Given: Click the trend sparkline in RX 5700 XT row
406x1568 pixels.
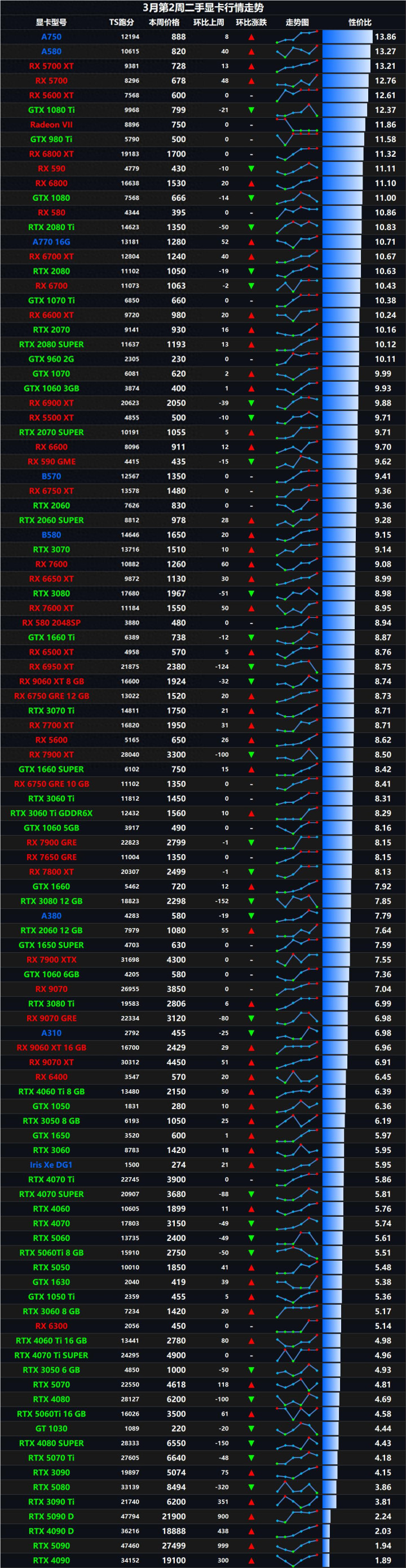Looking at the screenshot, I should [x=297, y=67].
